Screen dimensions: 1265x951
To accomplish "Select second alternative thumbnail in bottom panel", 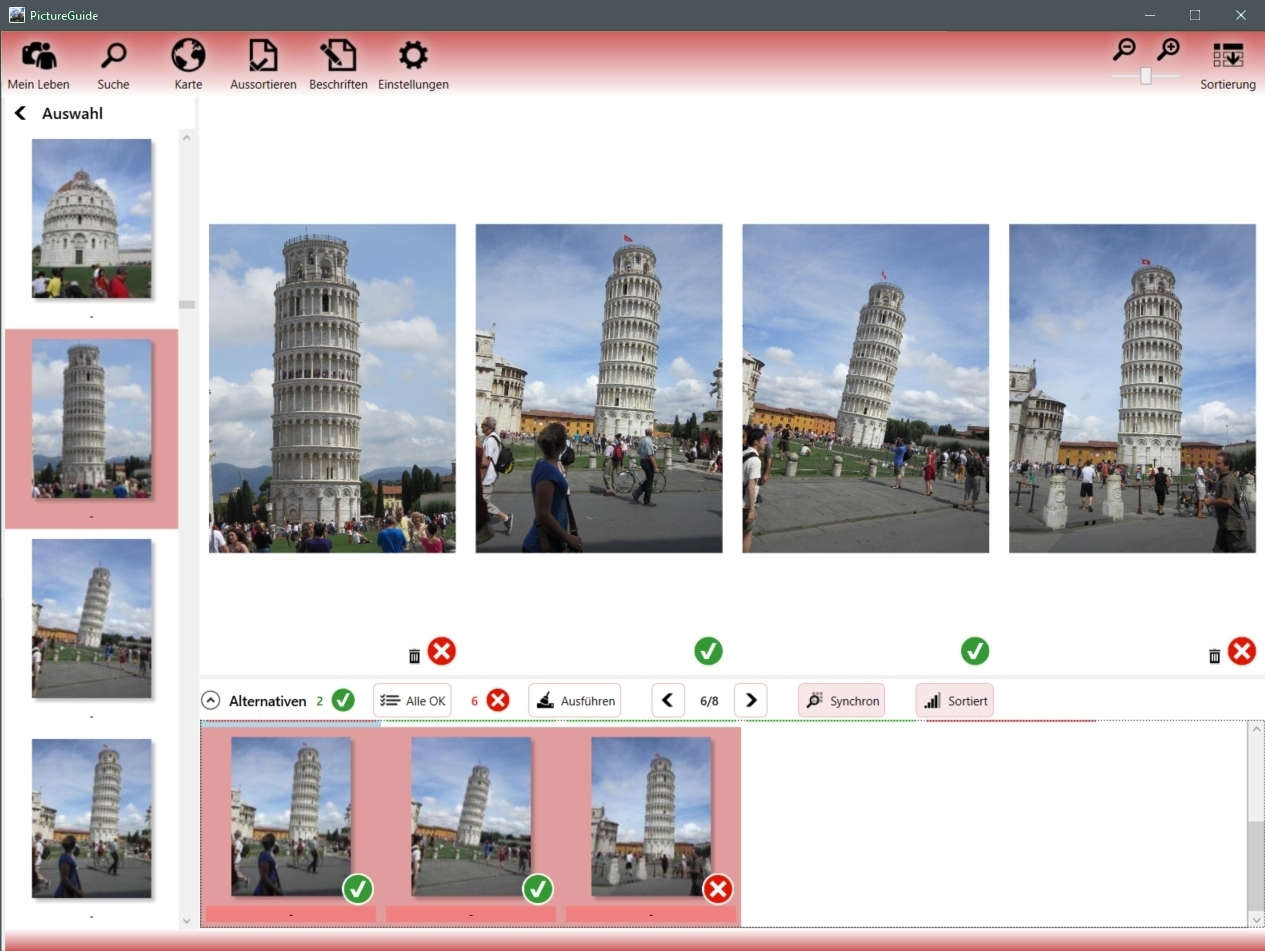I will pyautogui.click(x=471, y=816).
